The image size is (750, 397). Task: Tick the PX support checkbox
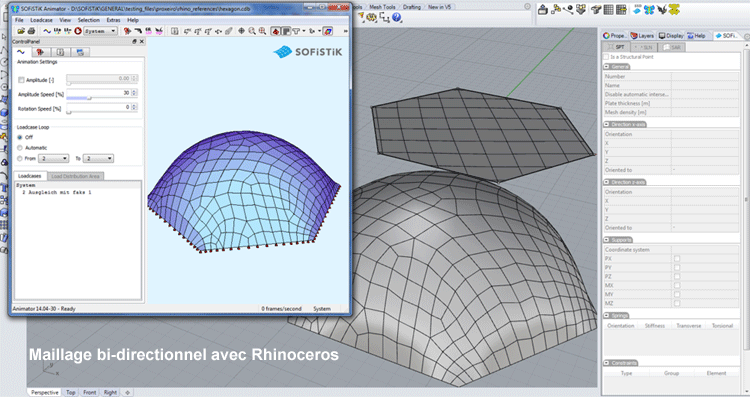[677, 259]
